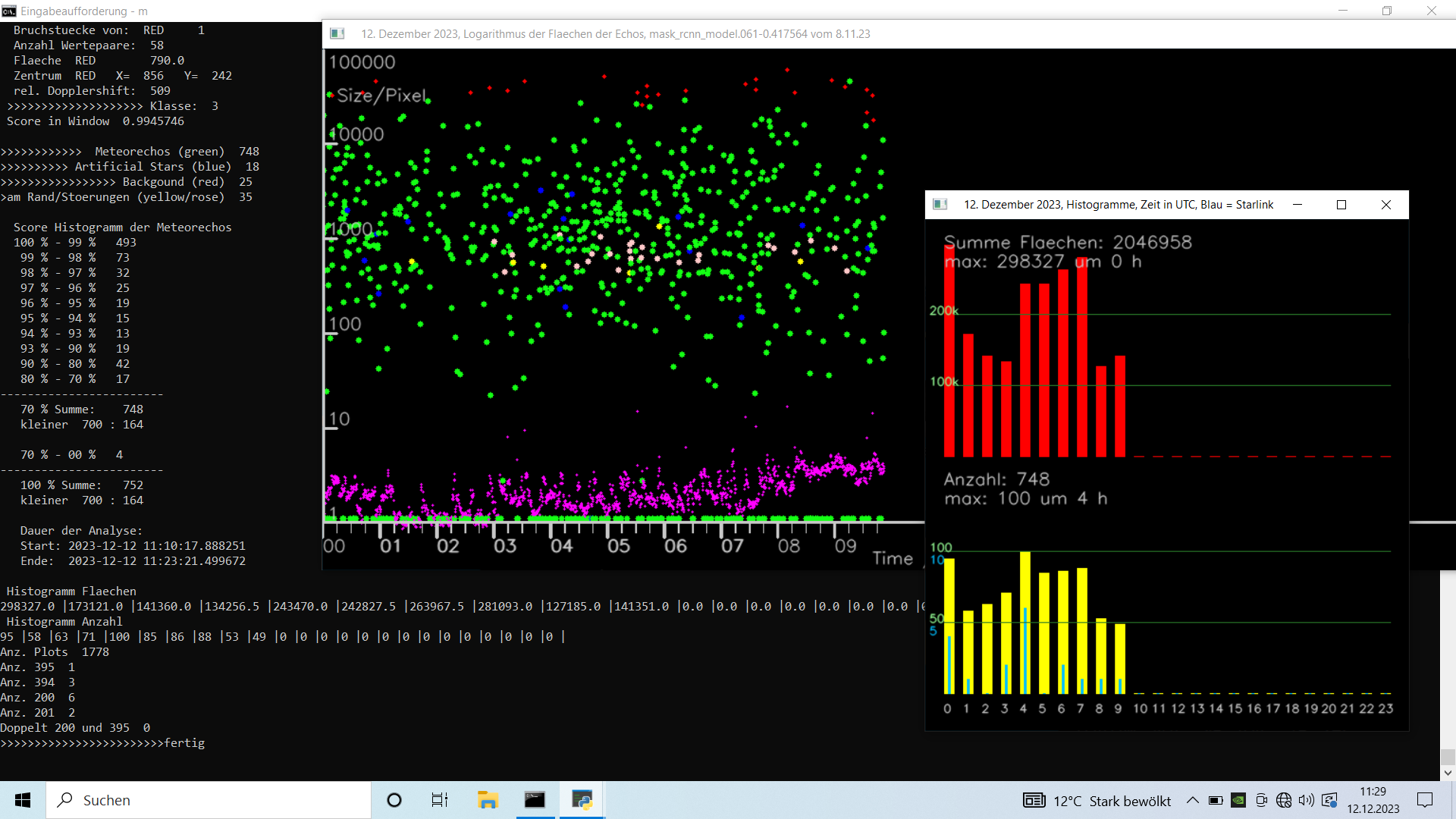Click the 'Histogramm Anzahl' console heading
Image resolution: width=1456 pixels, height=819 pixels.
(64, 622)
